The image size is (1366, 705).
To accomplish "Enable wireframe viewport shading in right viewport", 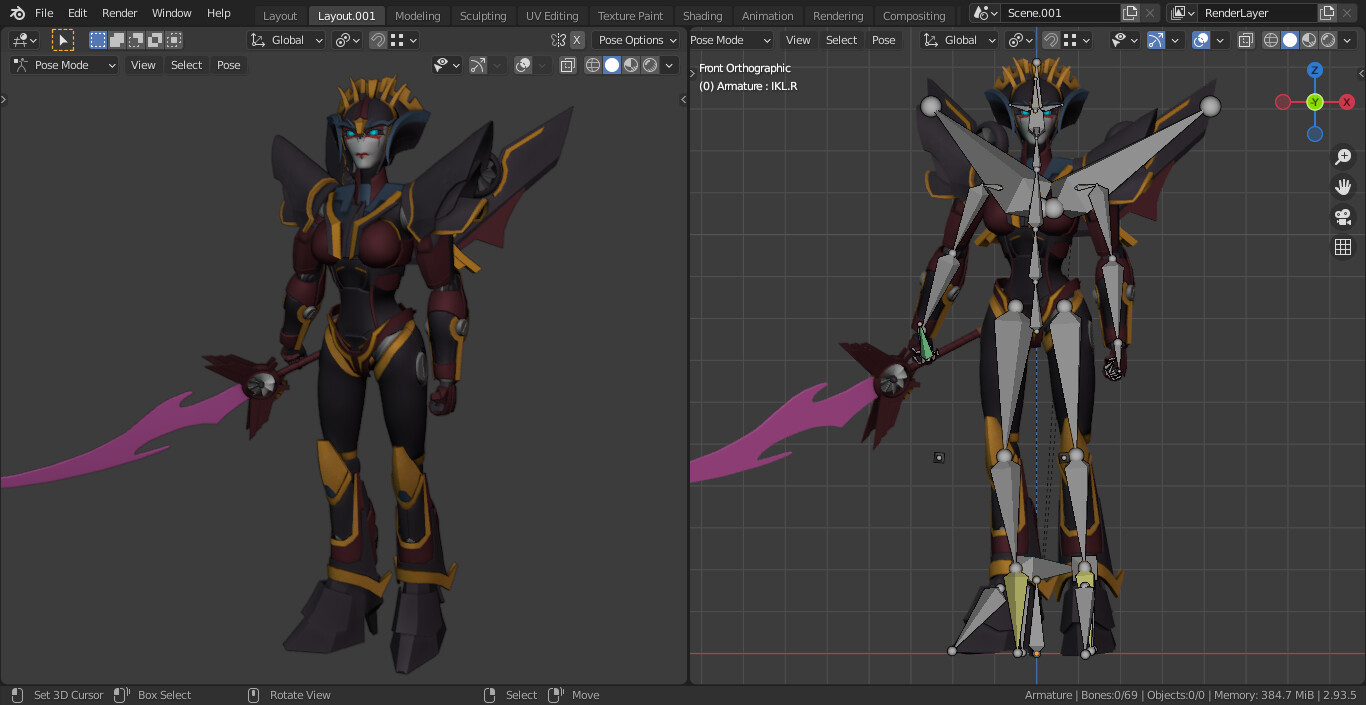I will click(1270, 40).
